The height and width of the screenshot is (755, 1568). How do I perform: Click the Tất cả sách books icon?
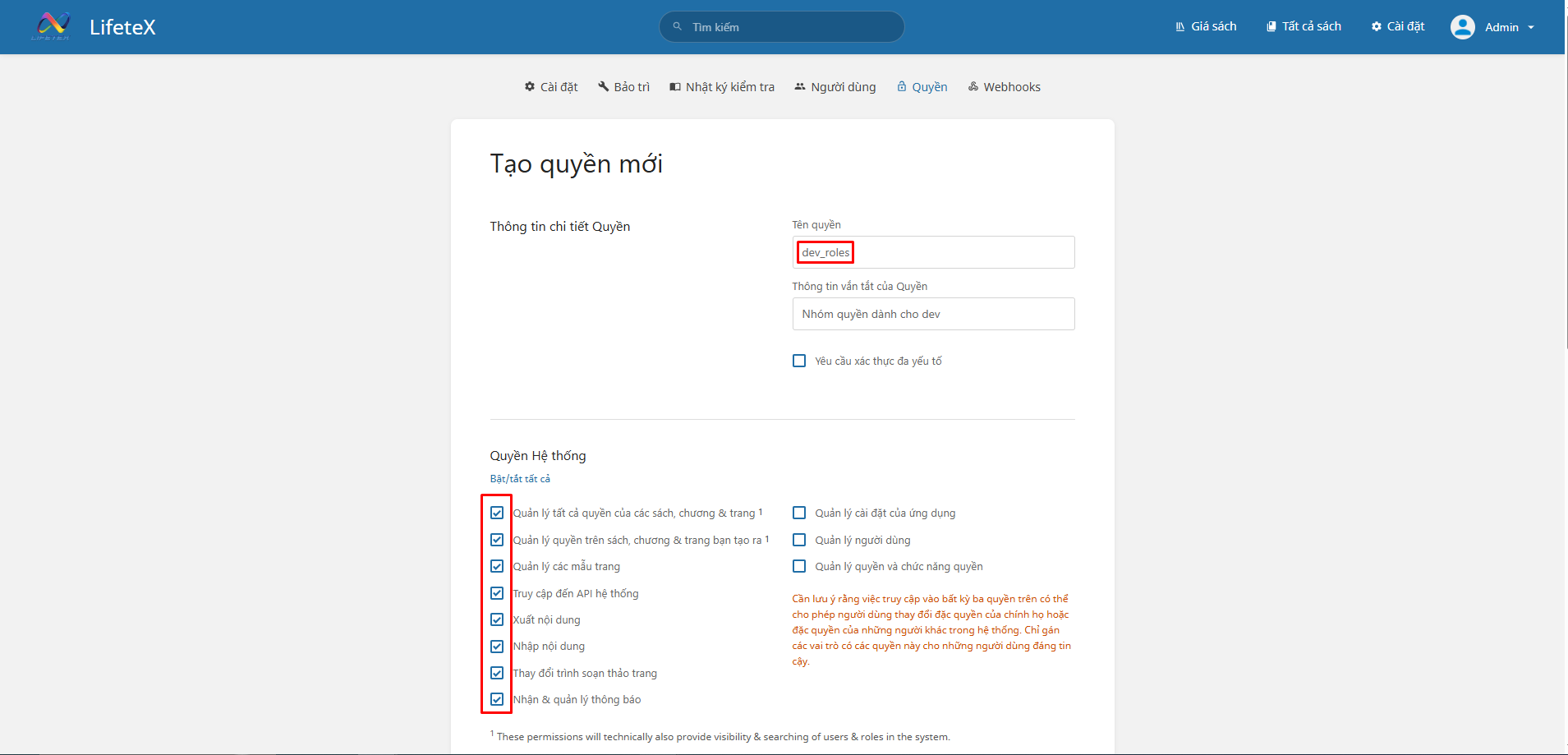tap(1271, 26)
